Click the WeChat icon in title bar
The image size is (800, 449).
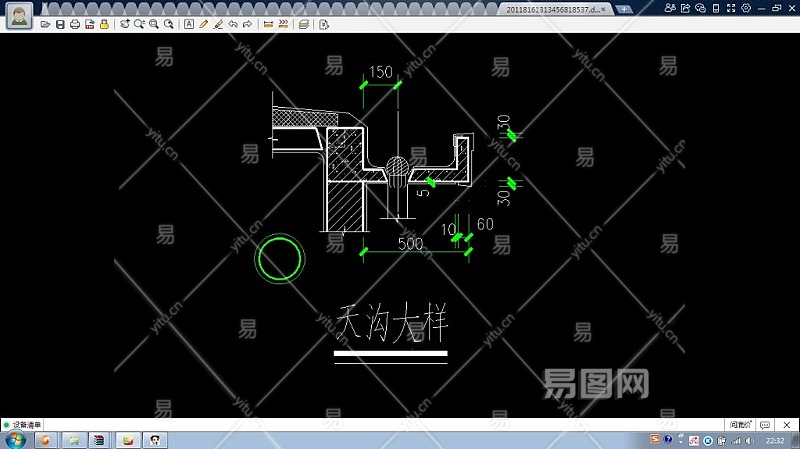pyautogui.click(x=701, y=8)
